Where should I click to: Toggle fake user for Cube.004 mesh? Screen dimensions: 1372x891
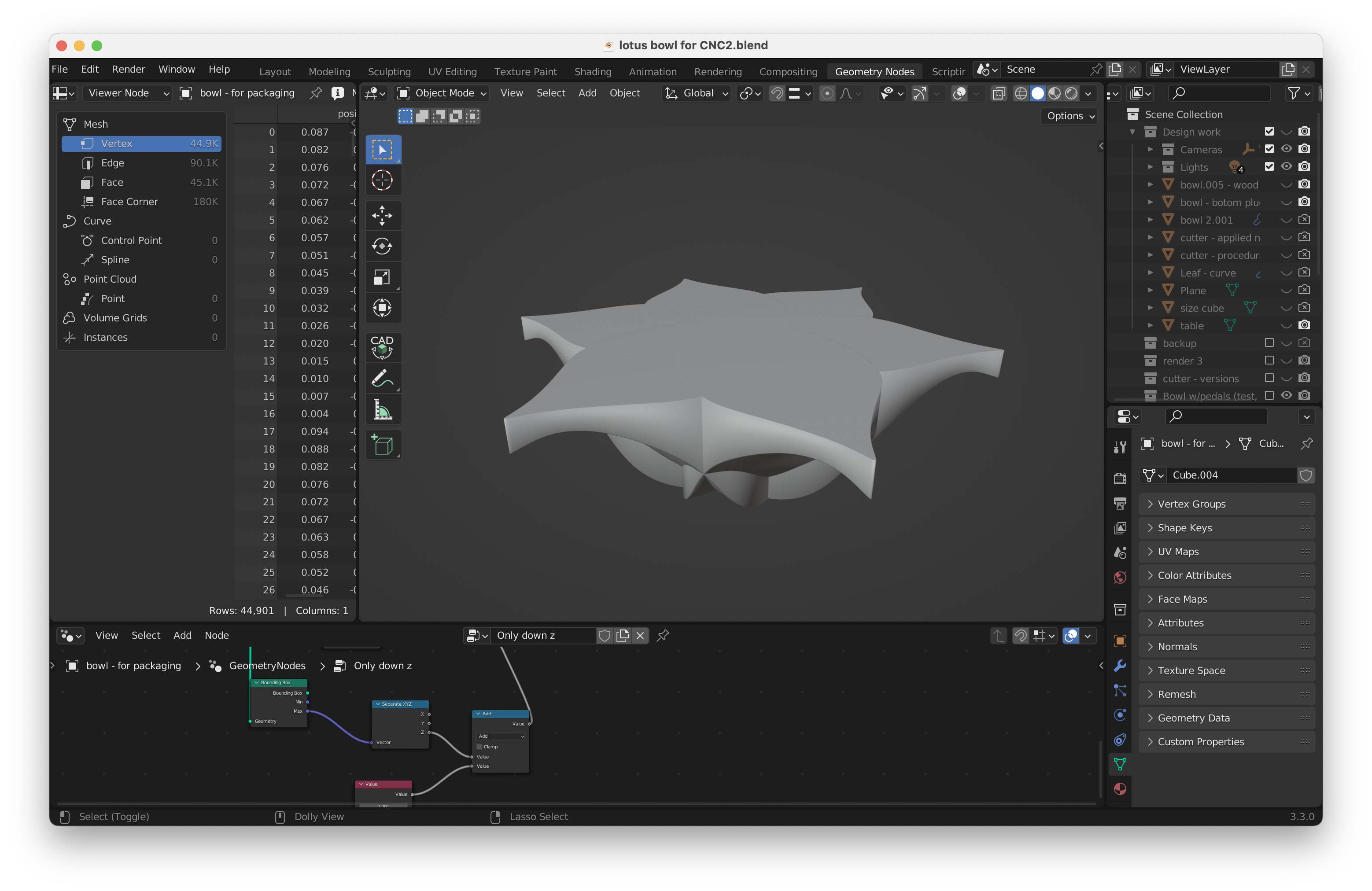[1306, 475]
